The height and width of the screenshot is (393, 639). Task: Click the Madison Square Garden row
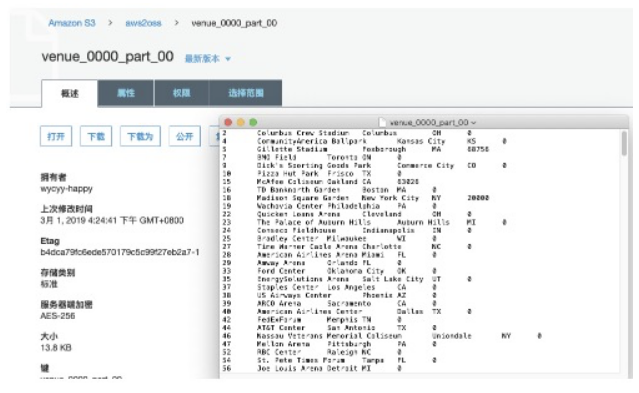[355, 198]
